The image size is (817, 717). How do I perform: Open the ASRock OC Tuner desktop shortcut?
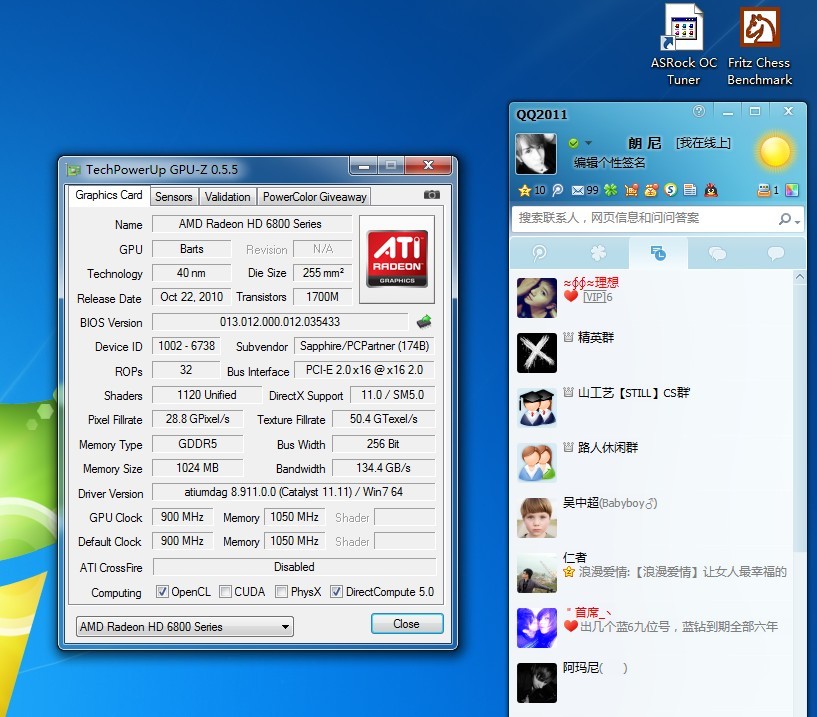click(x=684, y=46)
